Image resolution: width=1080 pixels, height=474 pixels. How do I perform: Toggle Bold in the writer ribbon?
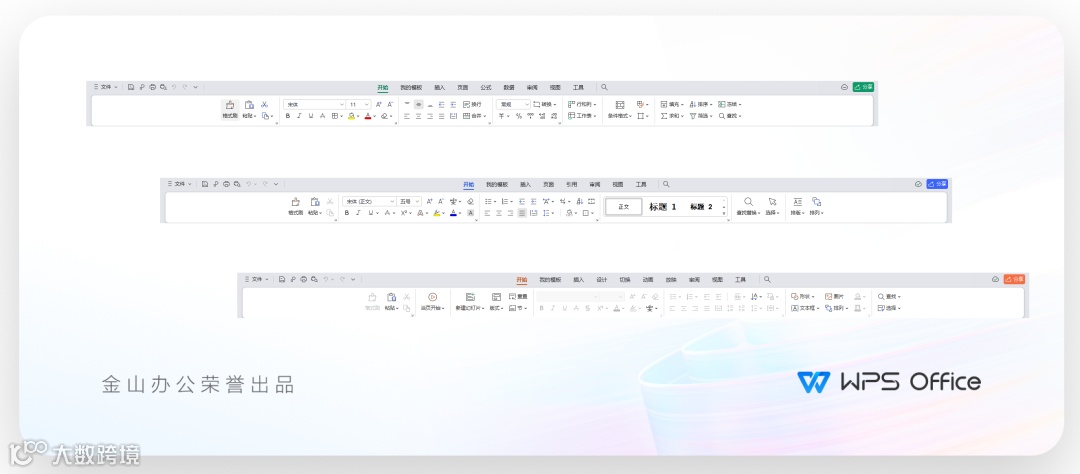(347, 213)
